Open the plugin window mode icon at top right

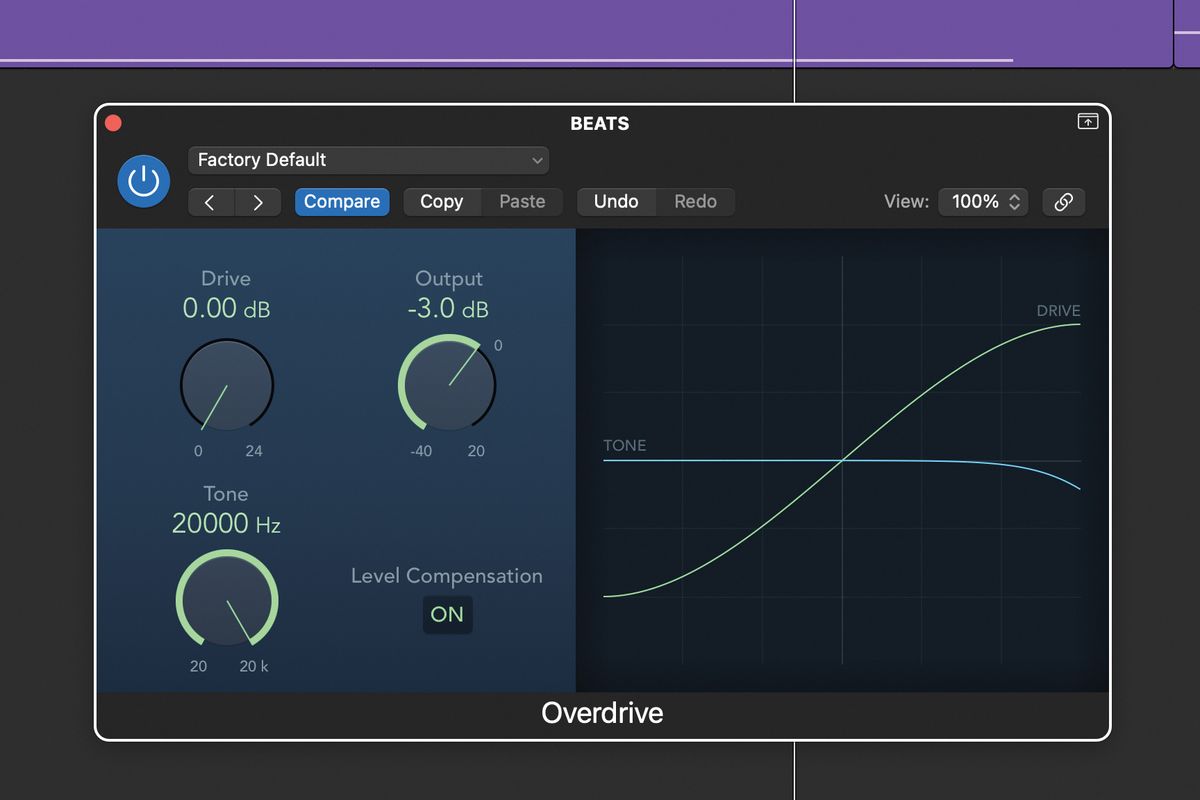(x=1086, y=121)
